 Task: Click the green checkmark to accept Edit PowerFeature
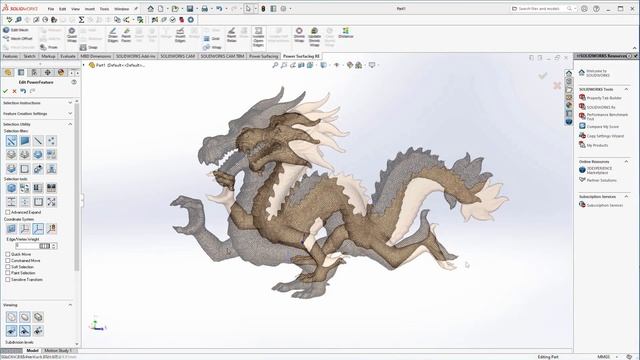(5, 91)
